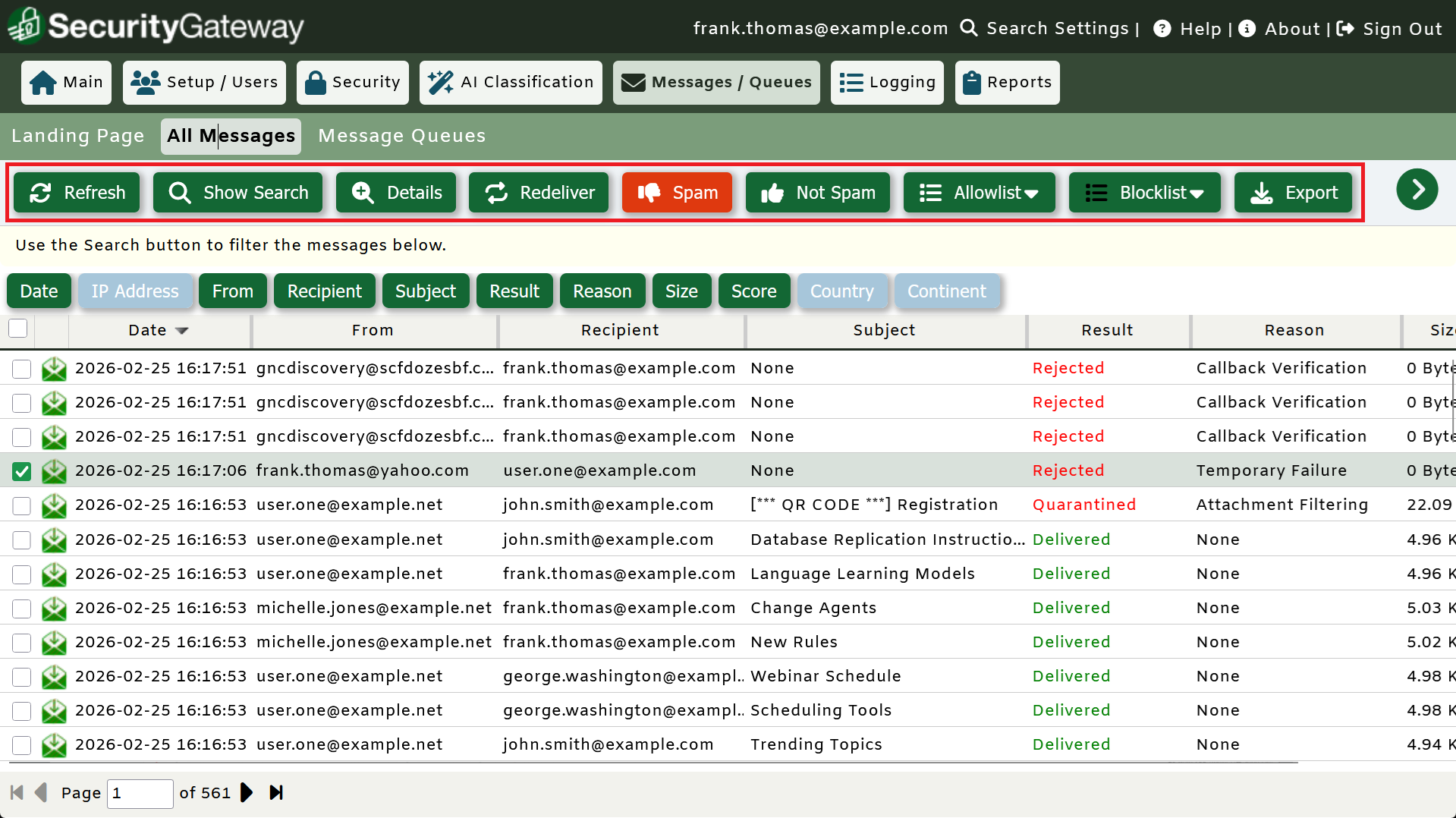Switch to the Message Queues tab
The width and height of the screenshot is (1456, 818).
402,136
